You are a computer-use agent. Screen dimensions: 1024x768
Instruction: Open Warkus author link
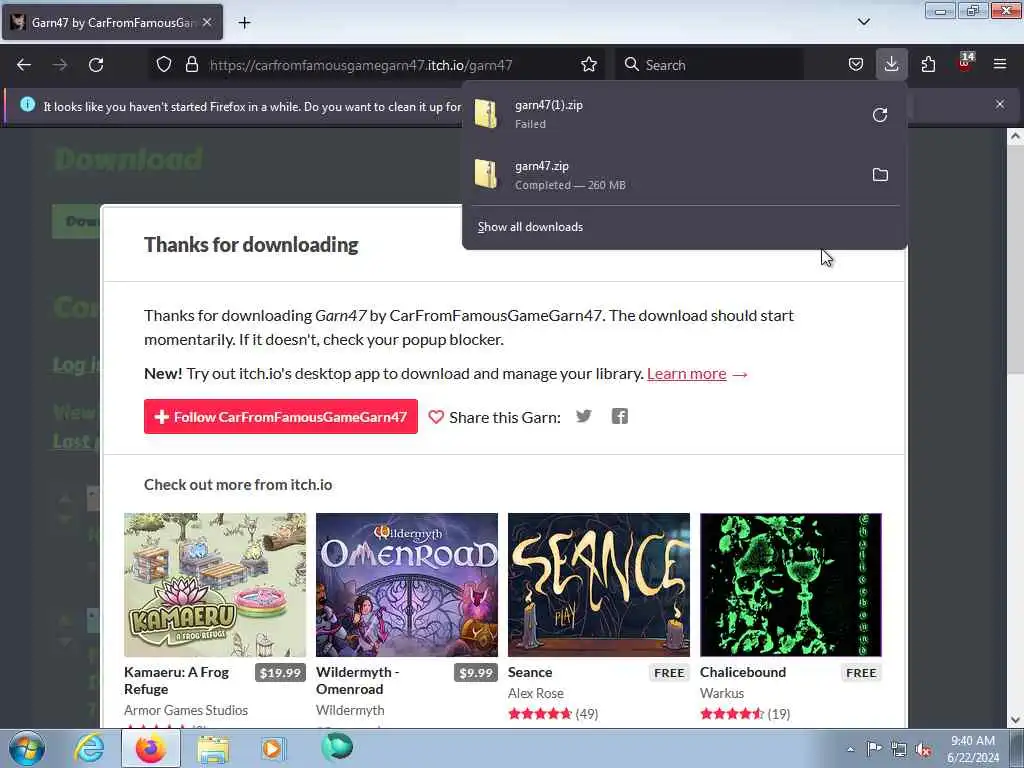point(722,693)
